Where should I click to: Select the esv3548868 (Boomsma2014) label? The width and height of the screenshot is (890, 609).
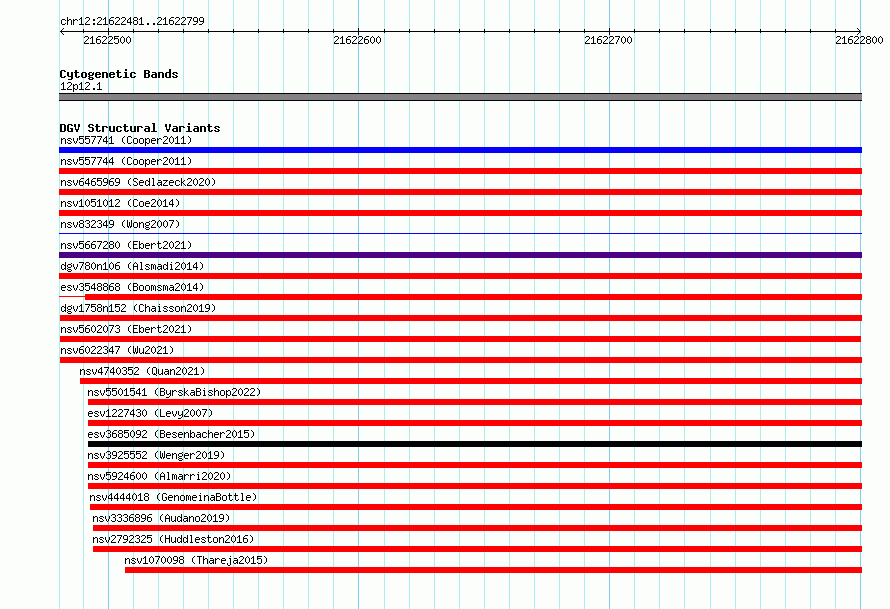(132, 287)
